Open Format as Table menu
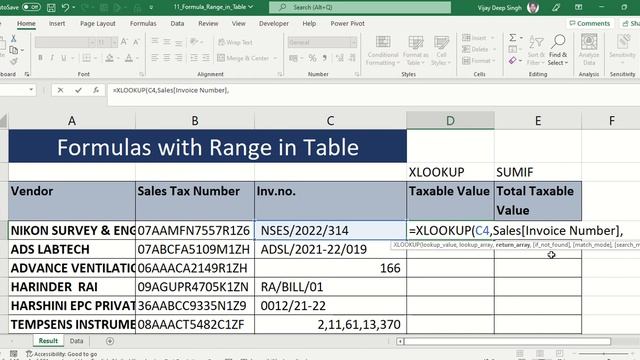 416,50
